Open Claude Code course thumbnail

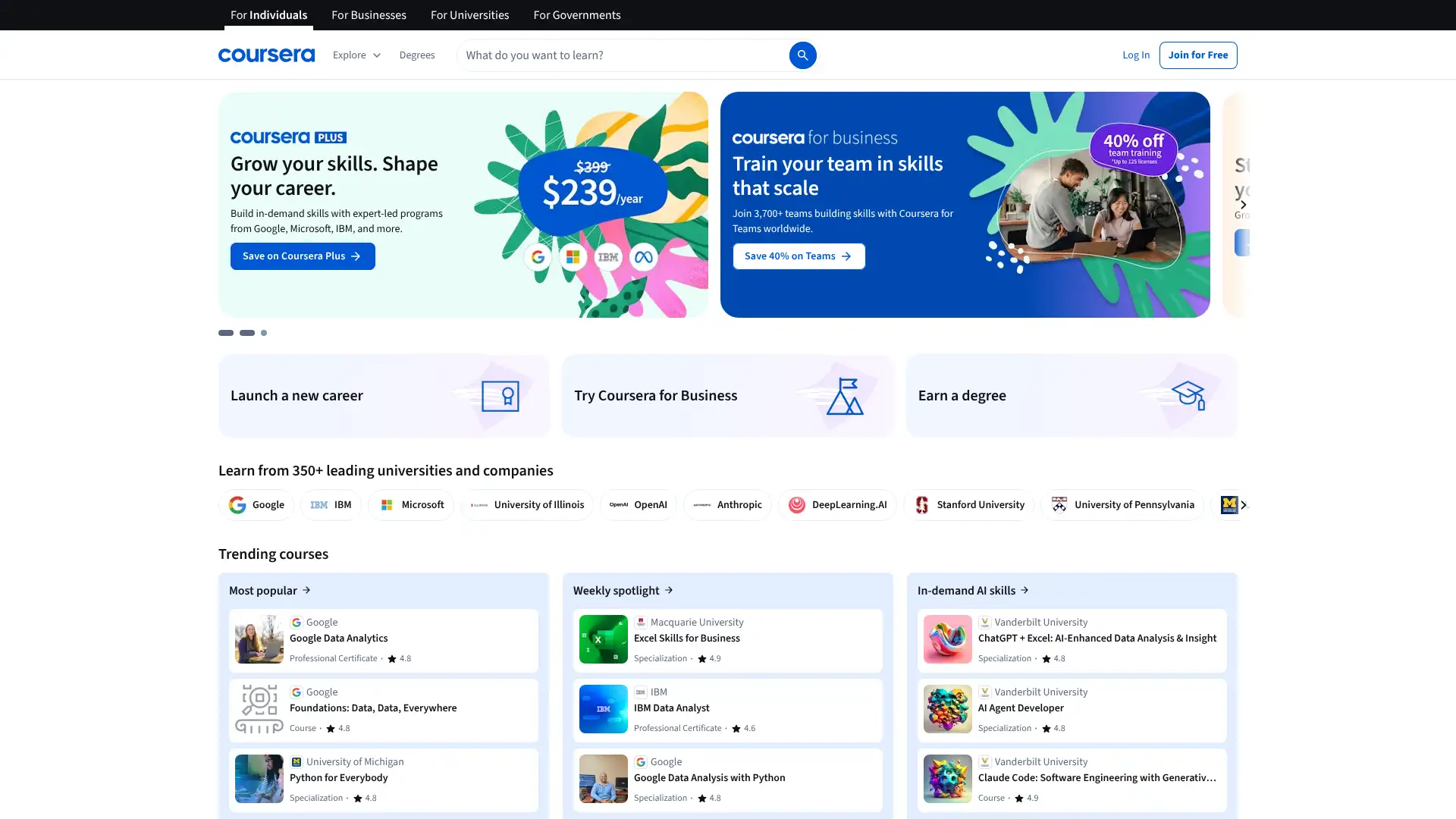tap(948, 779)
